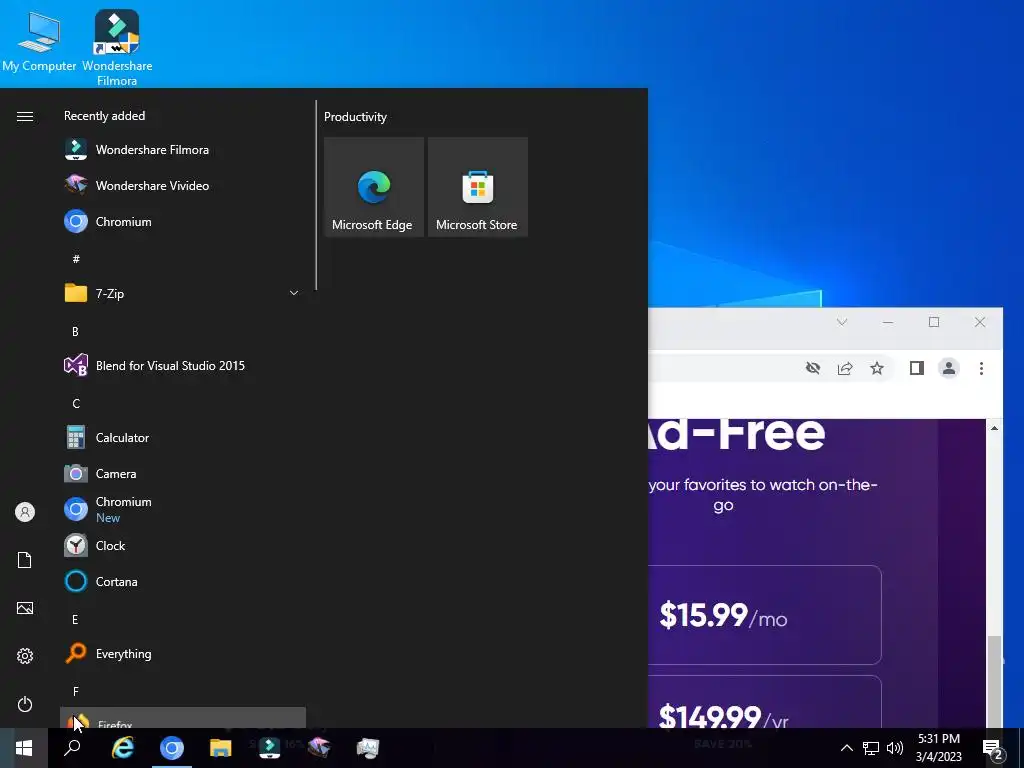Click the Recently added heading
Image resolution: width=1024 pixels, height=768 pixels.
104,116
